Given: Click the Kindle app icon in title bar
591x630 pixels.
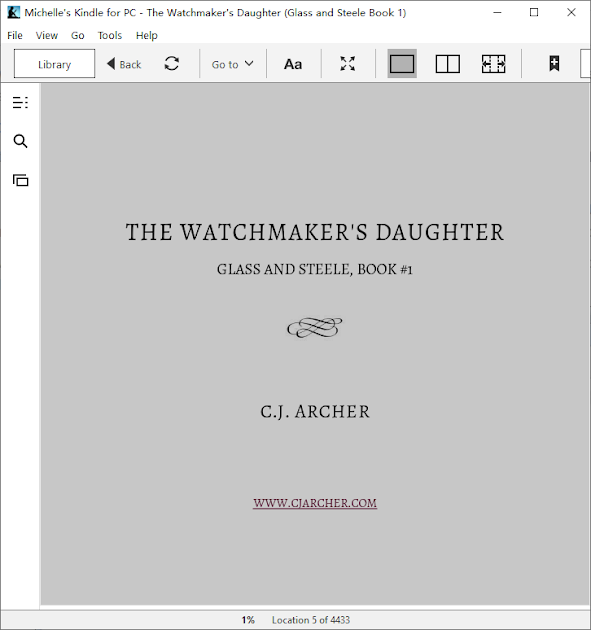Looking at the screenshot, I should click(13, 12).
